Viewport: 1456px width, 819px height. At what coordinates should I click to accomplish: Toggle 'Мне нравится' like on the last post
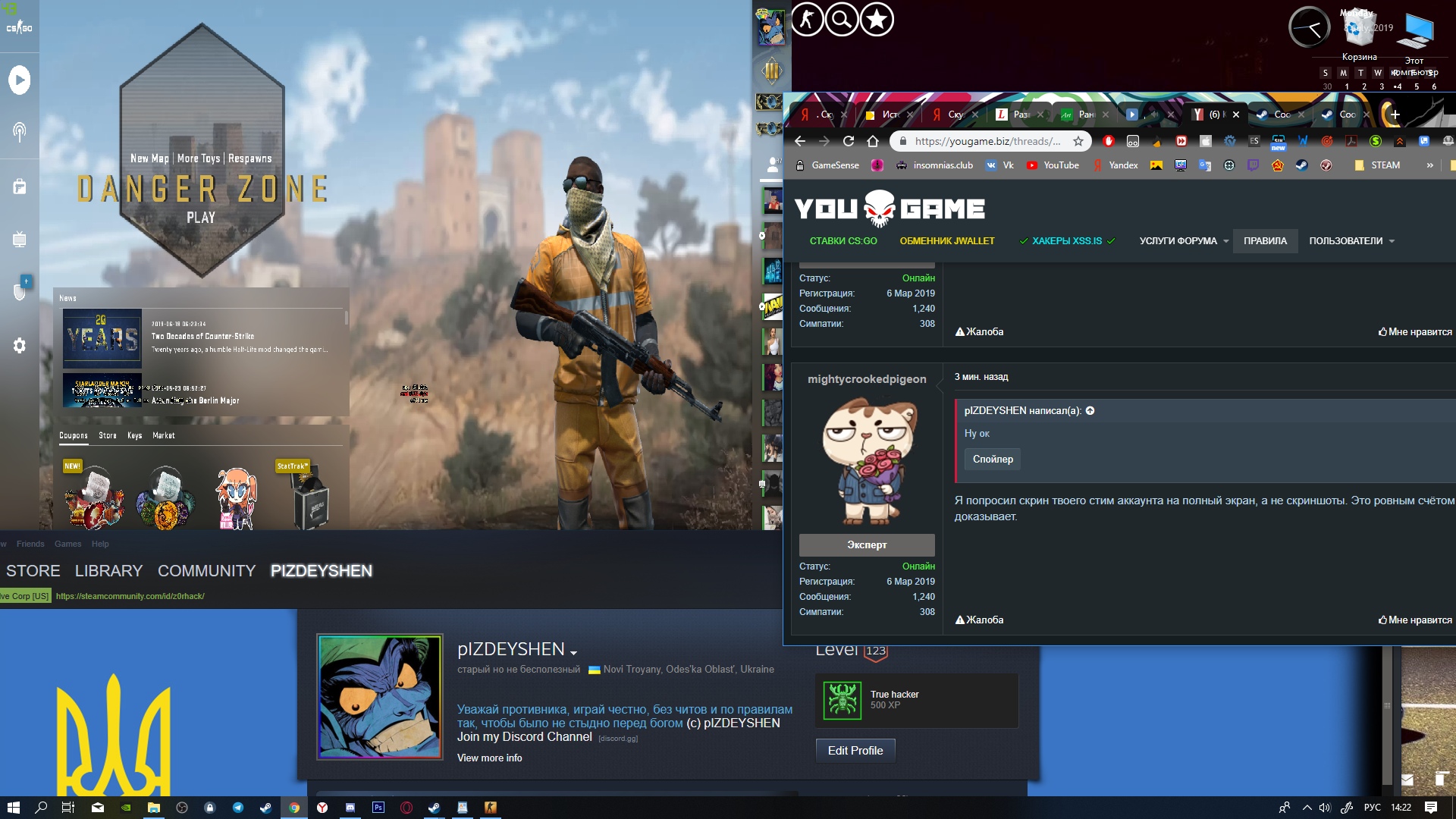1415,620
